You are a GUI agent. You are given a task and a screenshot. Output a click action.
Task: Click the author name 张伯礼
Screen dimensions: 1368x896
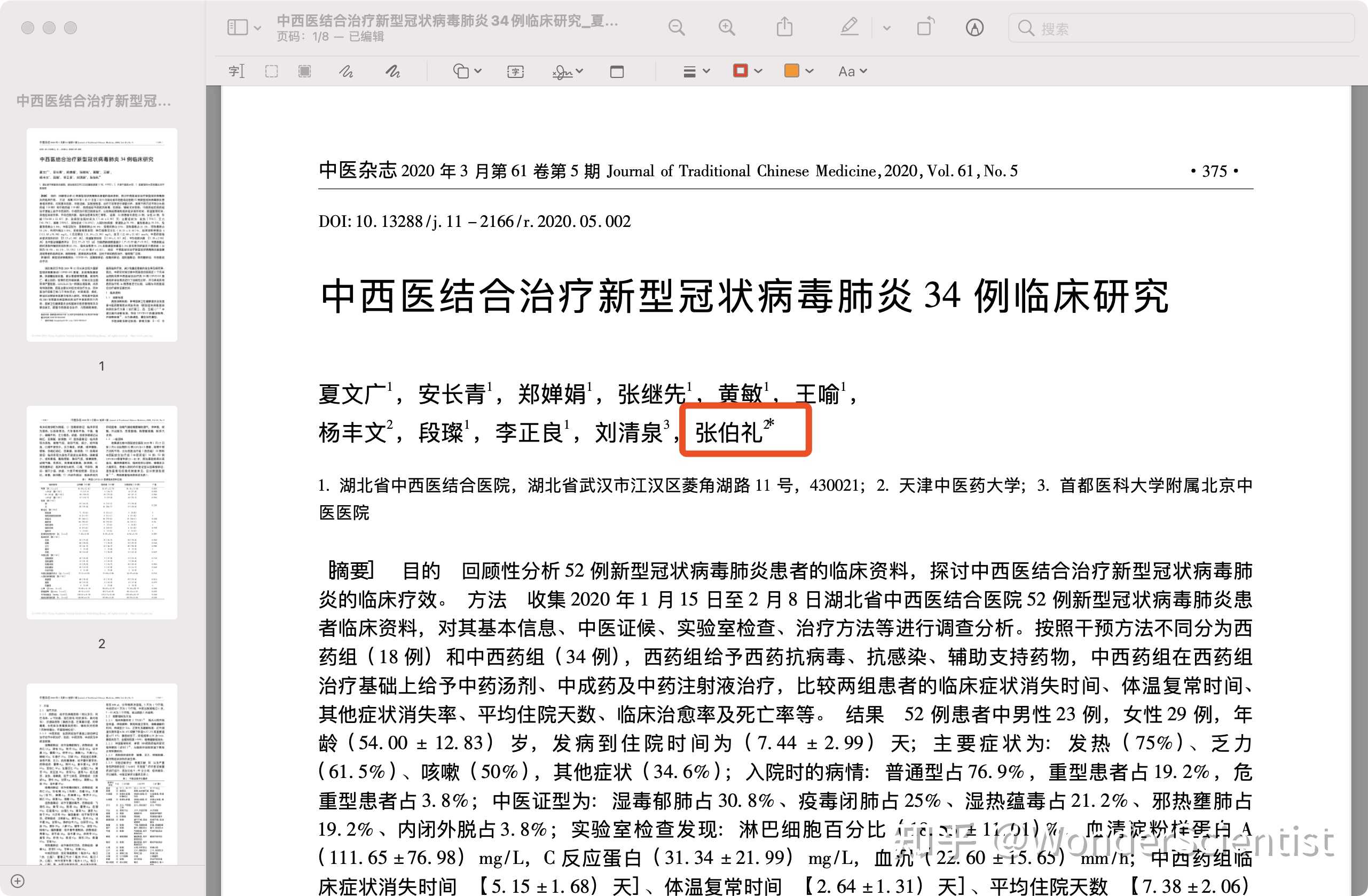click(x=728, y=432)
